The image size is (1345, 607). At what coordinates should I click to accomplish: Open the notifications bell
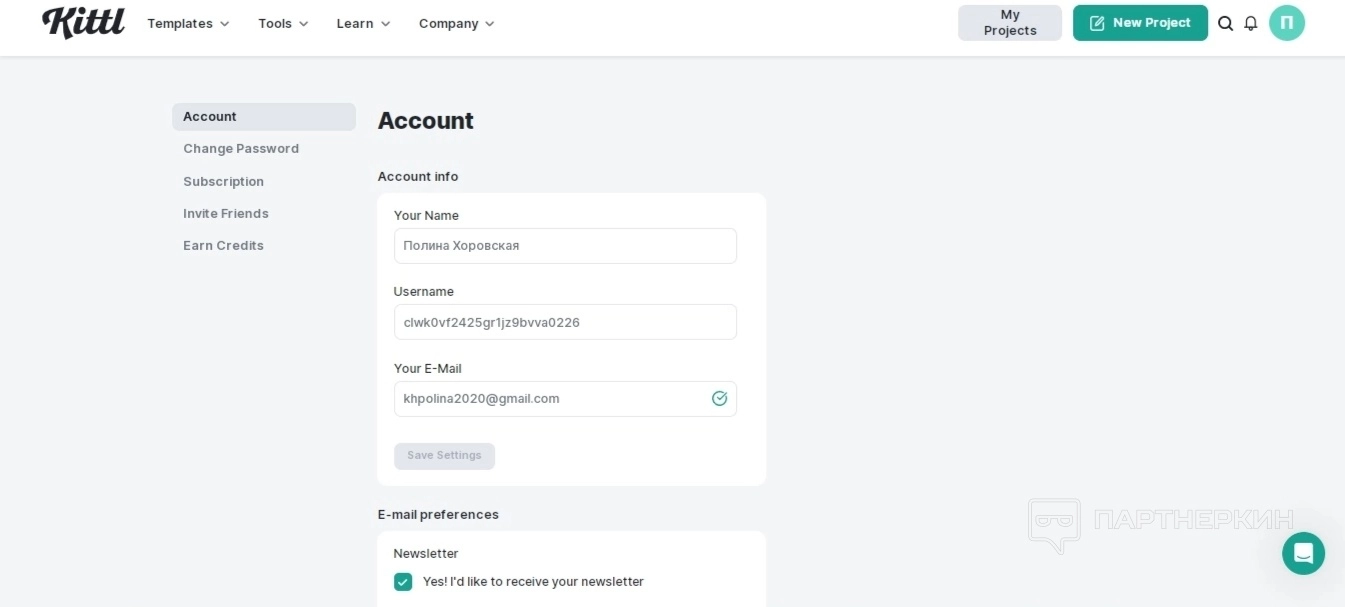pos(1250,23)
